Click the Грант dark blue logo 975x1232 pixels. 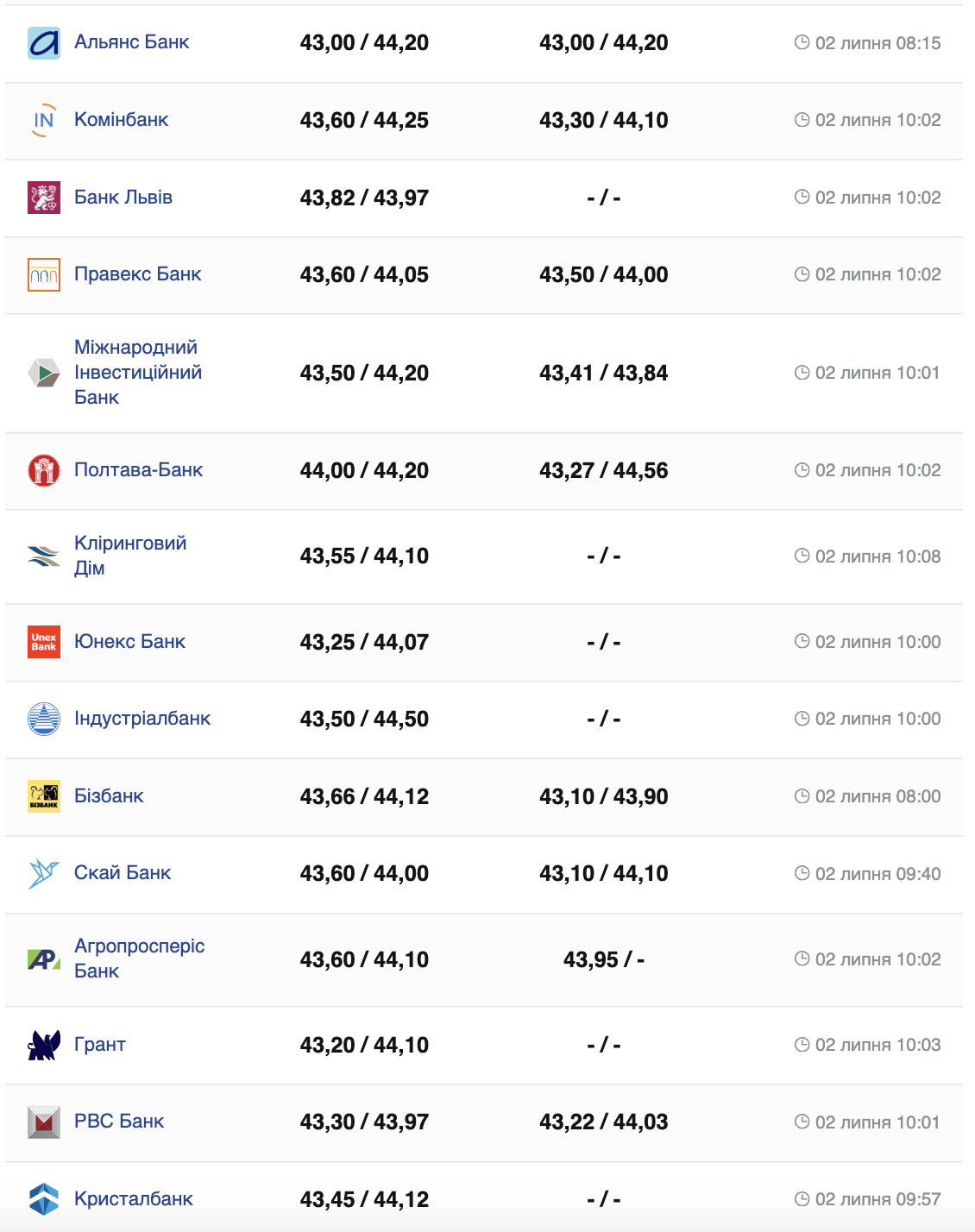pyautogui.click(x=44, y=1045)
